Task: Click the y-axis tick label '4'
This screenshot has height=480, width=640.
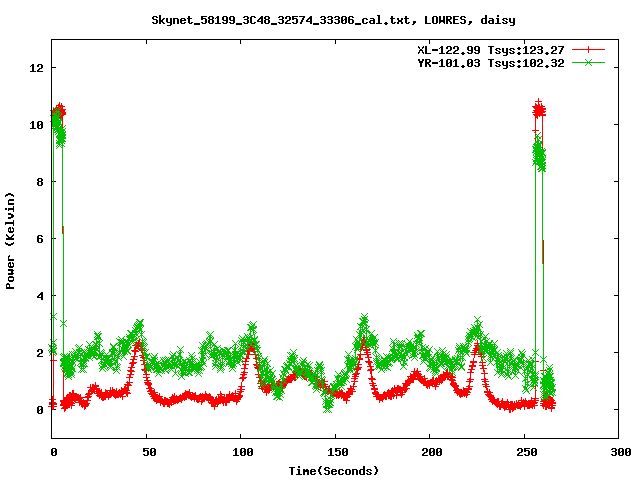Action: (x=40, y=296)
